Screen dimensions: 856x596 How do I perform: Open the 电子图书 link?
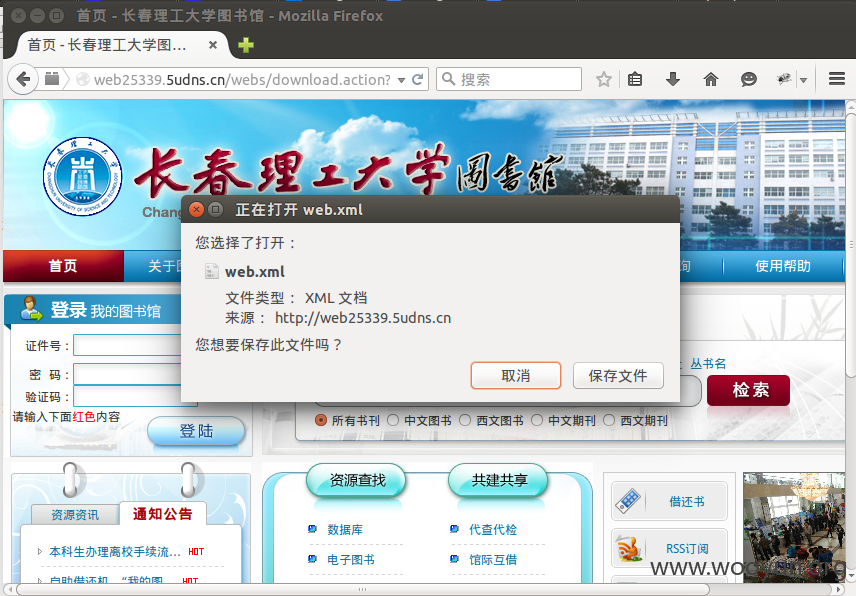[351, 559]
